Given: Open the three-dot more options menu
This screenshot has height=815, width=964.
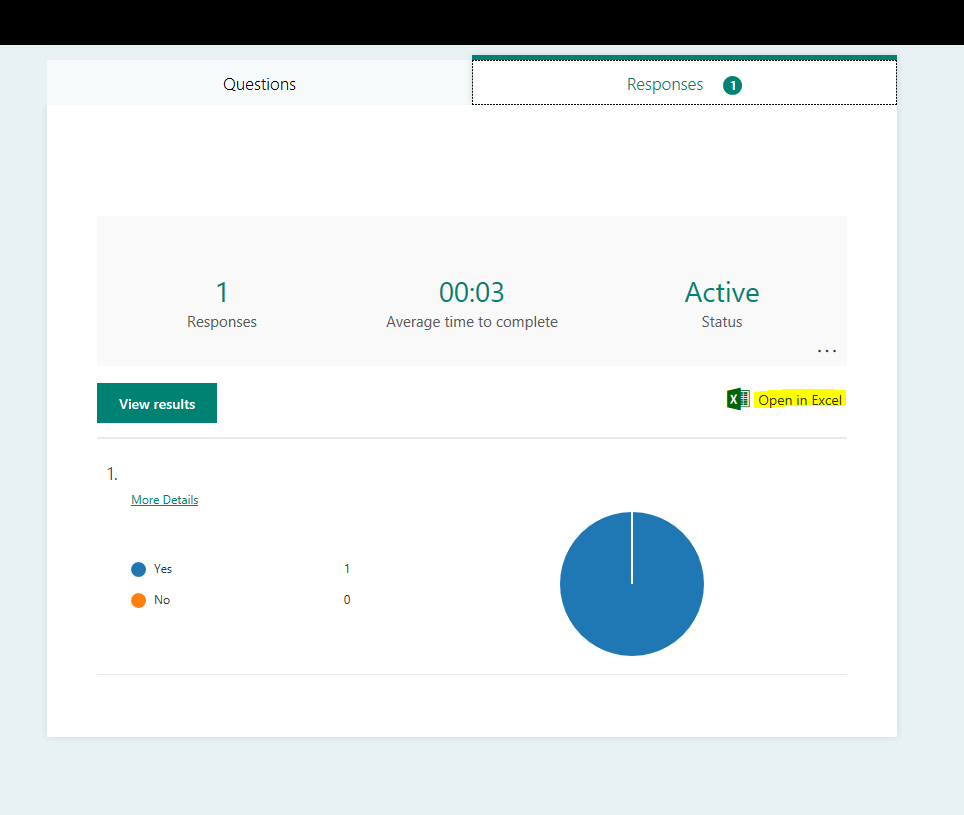Looking at the screenshot, I should tap(826, 351).
